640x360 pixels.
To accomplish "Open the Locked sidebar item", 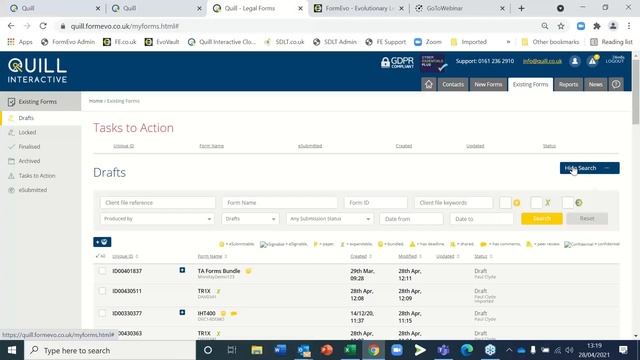I will click(x=27, y=132).
